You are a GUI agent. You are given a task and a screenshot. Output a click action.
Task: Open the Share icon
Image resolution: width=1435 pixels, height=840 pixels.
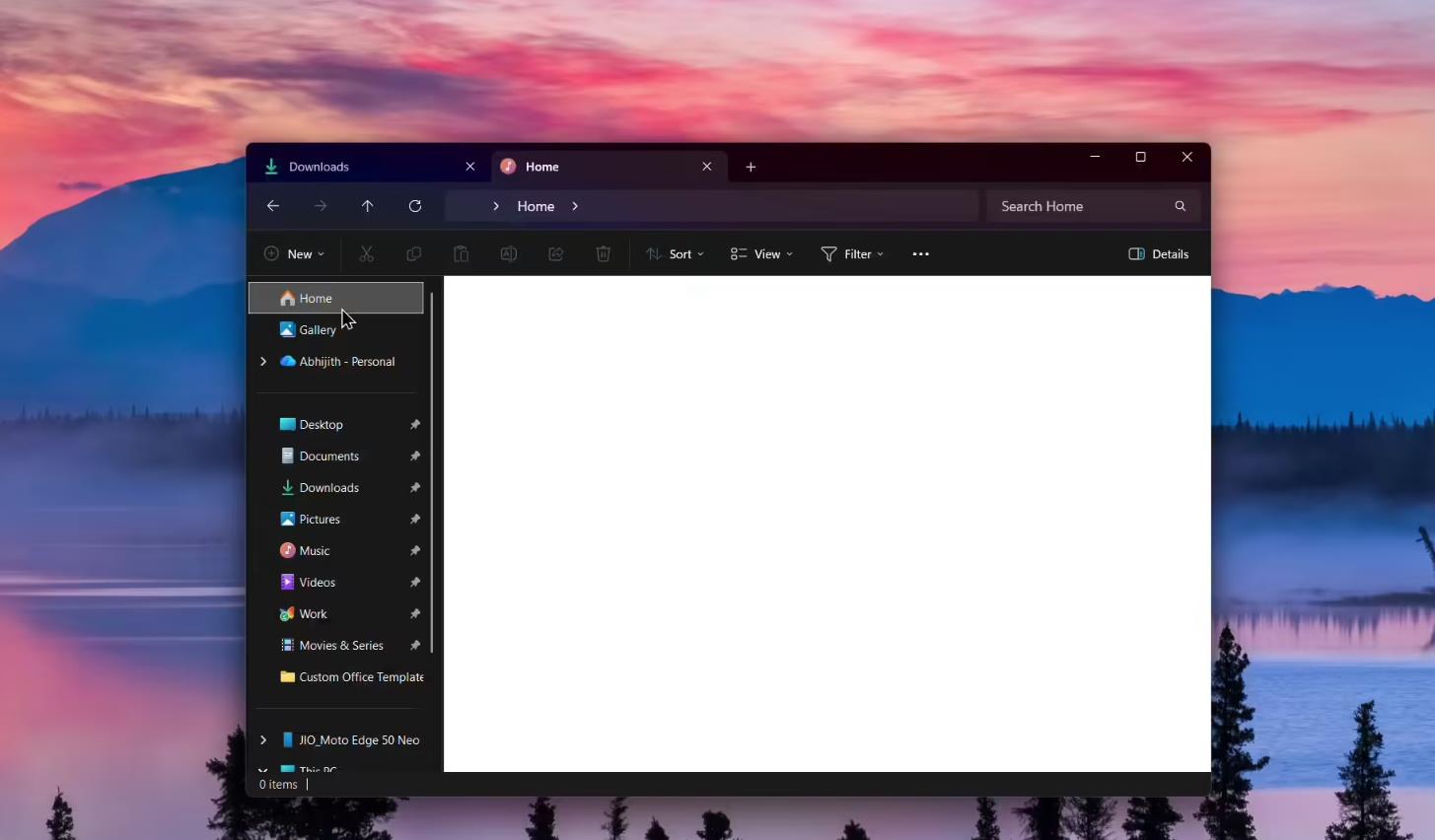(x=555, y=253)
